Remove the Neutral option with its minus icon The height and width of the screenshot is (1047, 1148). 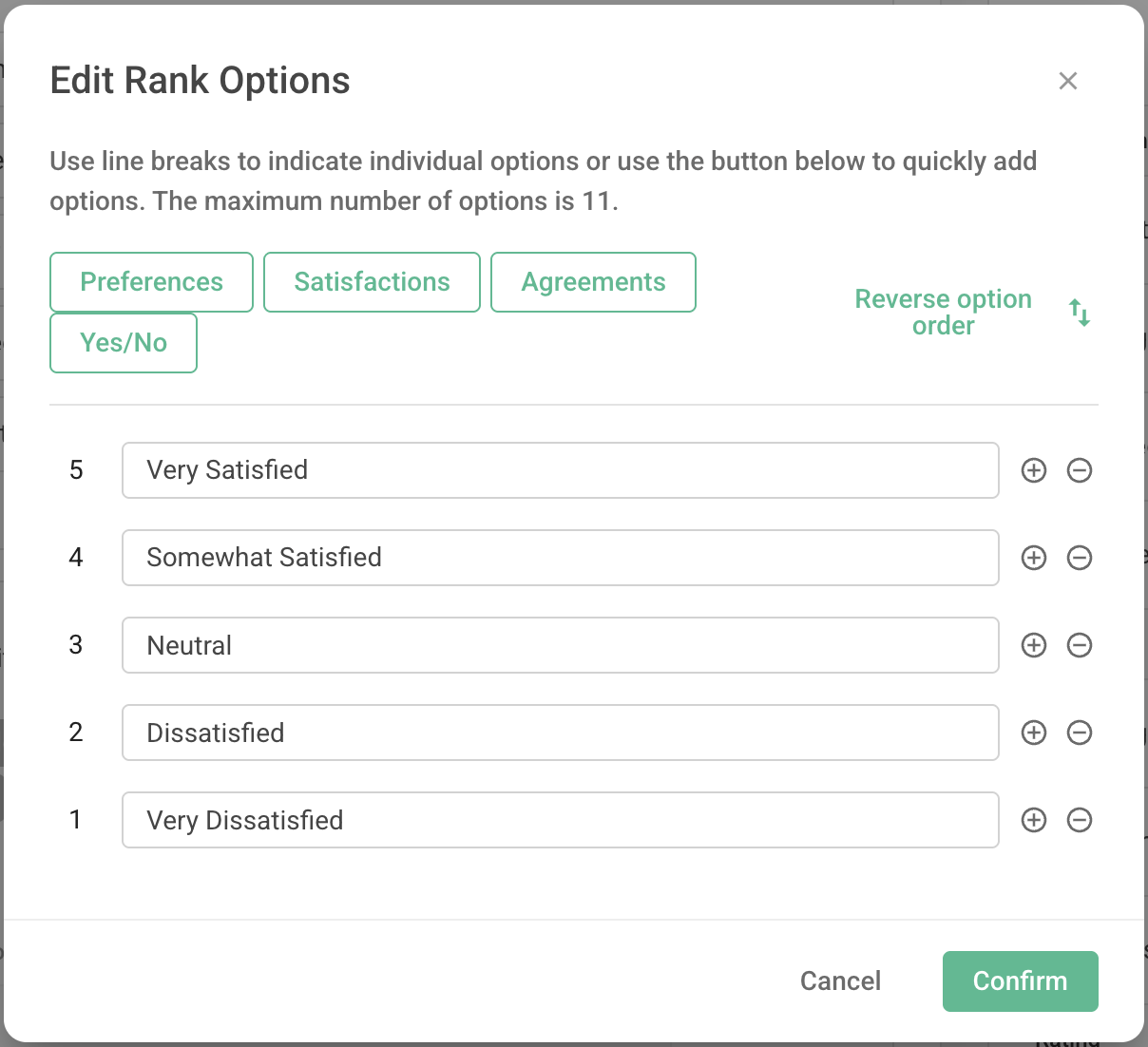[x=1080, y=645]
